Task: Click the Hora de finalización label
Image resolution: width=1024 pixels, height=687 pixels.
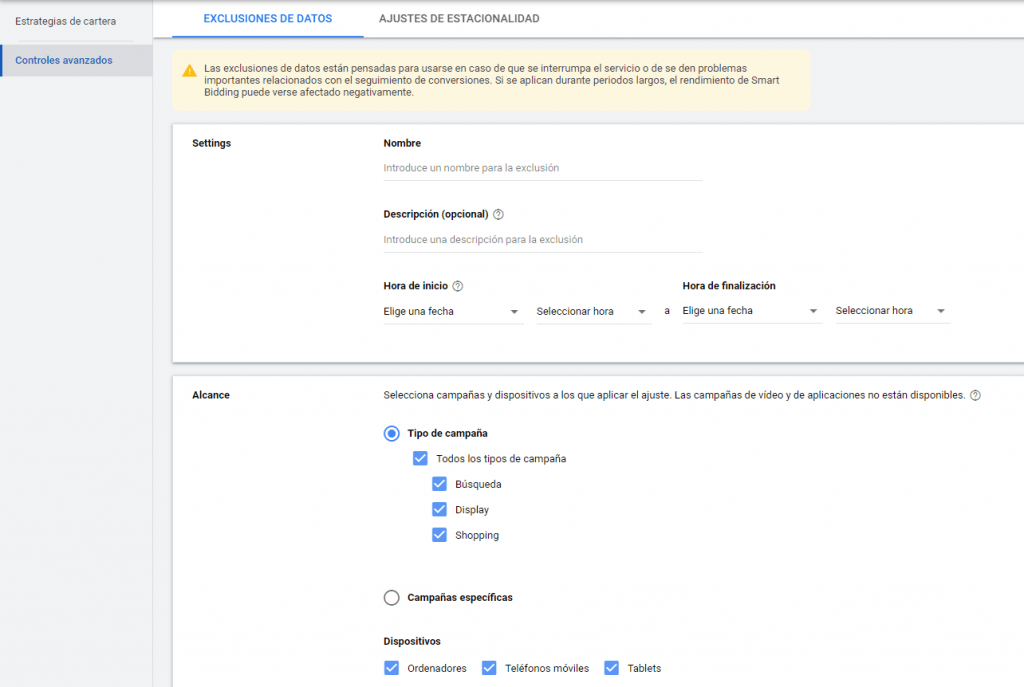Action: tap(729, 286)
